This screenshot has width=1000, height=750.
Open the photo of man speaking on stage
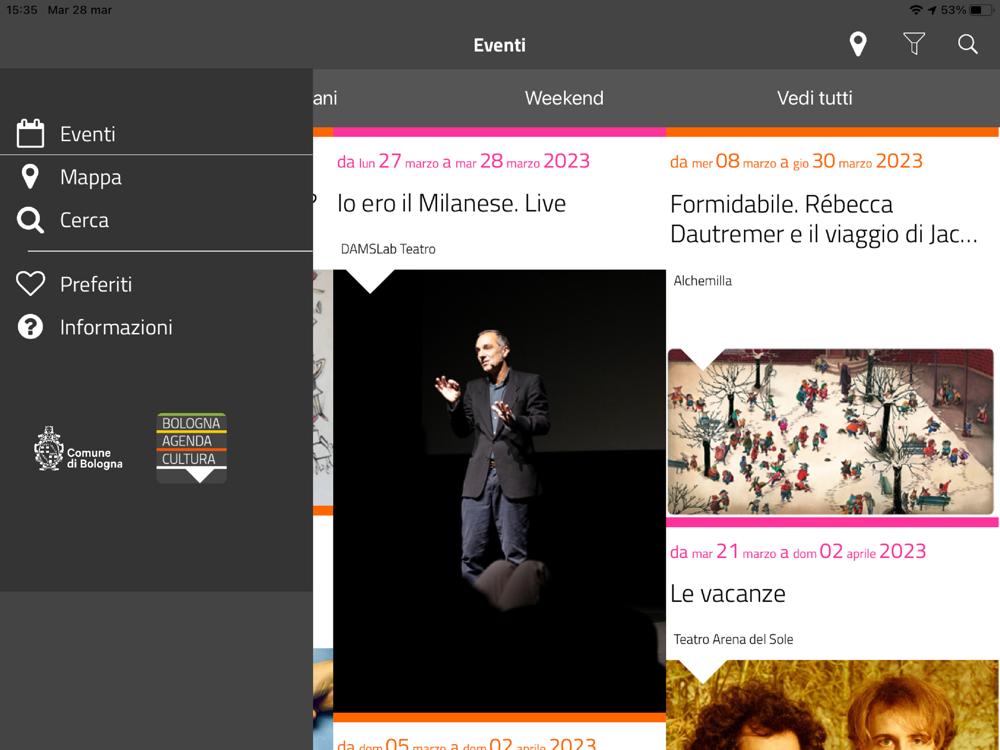tap(499, 491)
